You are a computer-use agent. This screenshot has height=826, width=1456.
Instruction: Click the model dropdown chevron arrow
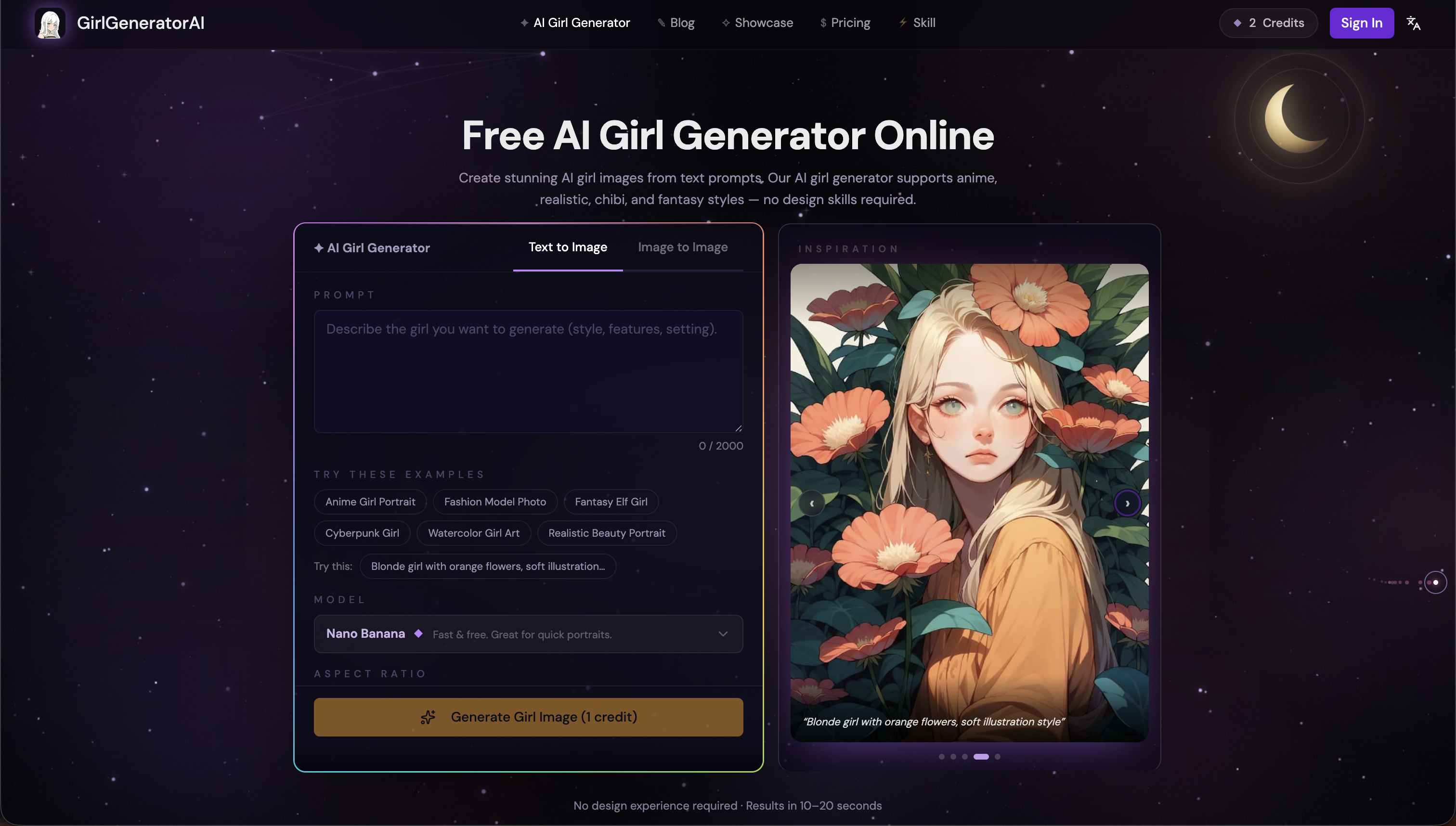(x=723, y=633)
